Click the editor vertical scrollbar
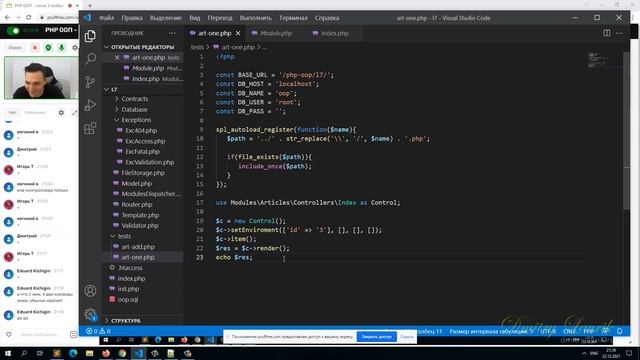 click(x=627, y=131)
